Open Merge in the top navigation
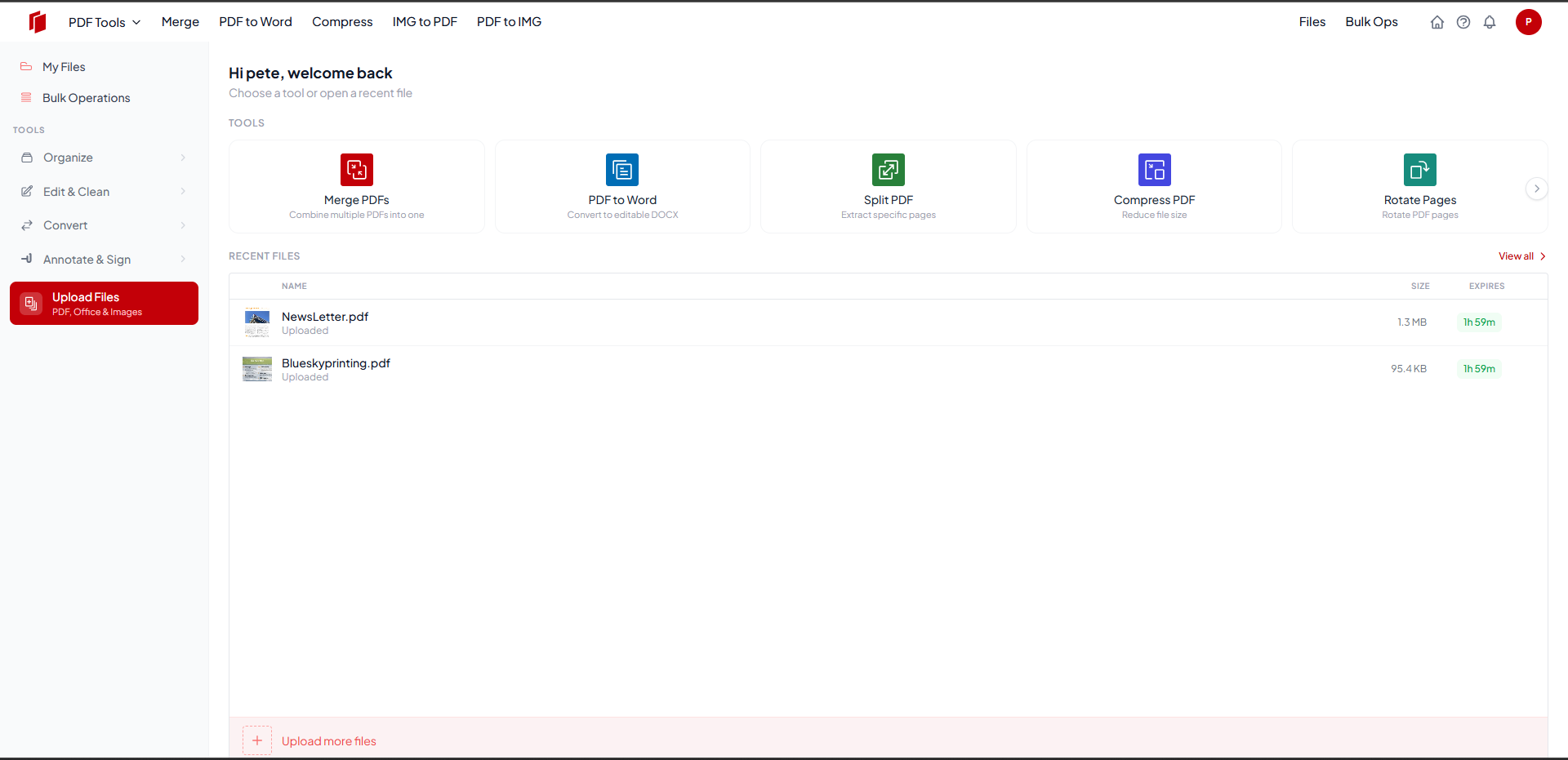This screenshot has height=760, width=1568. (x=180, y=22)
